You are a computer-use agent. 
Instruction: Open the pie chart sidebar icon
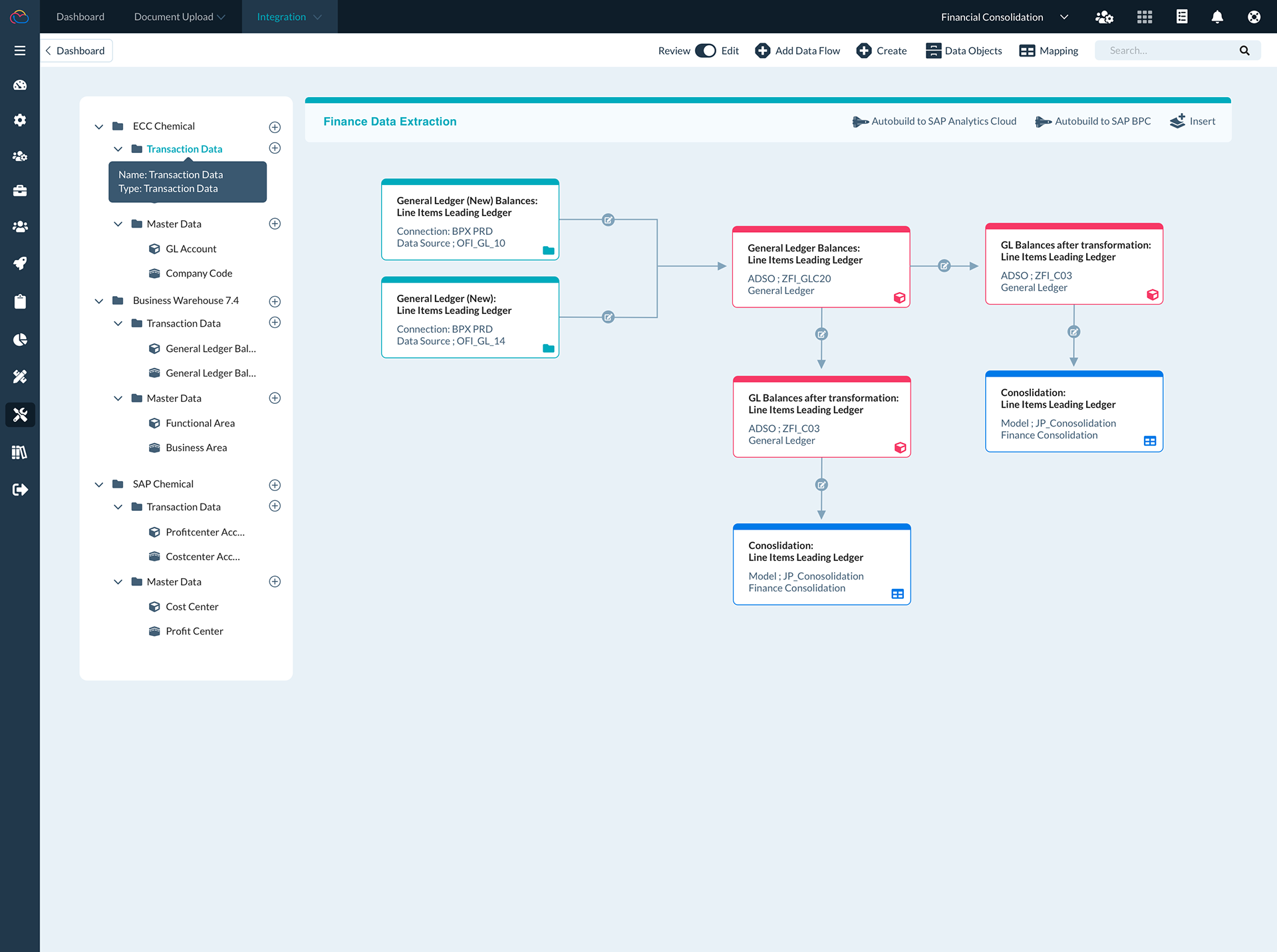point(20,340)
